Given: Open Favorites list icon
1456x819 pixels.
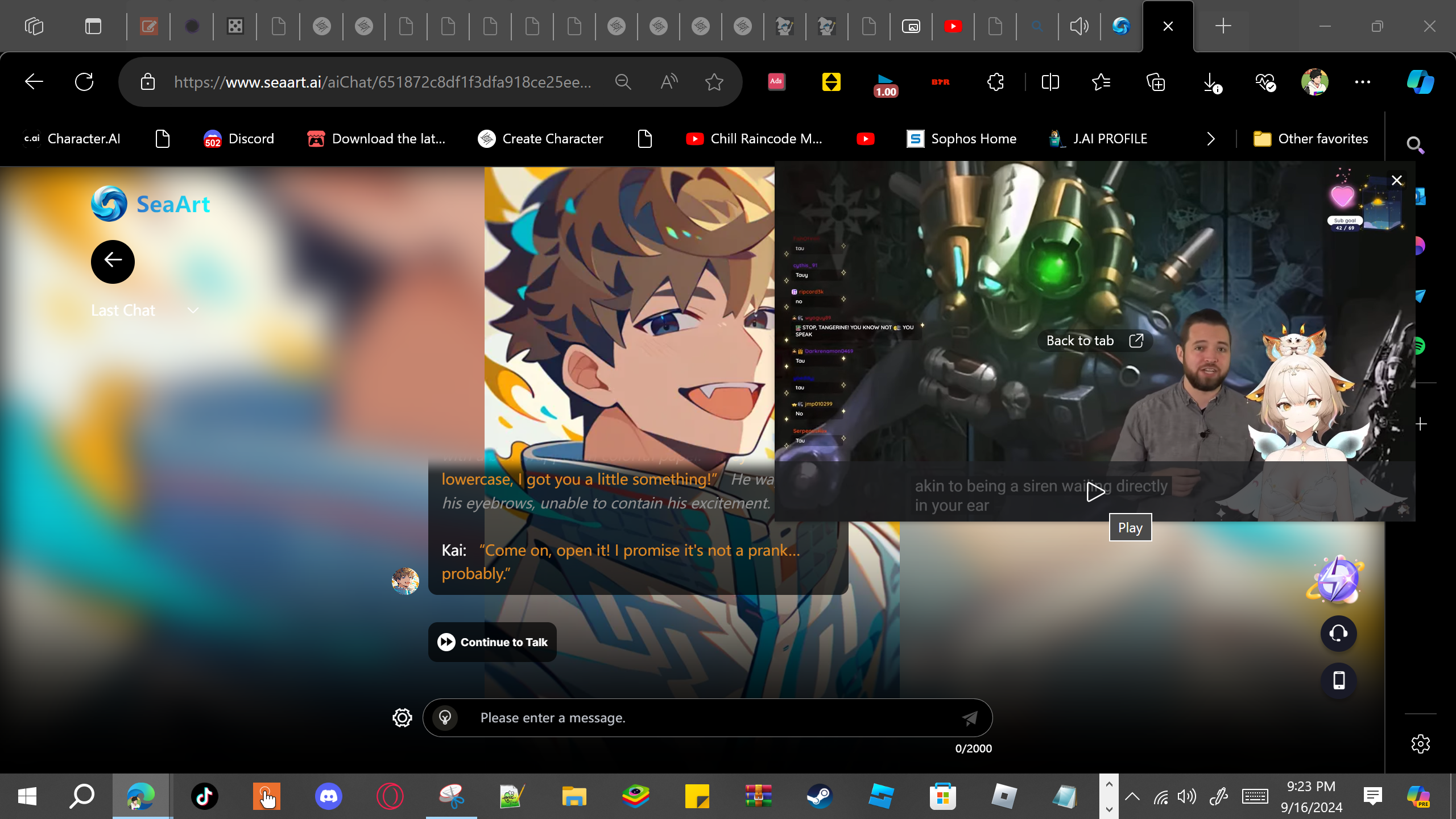Looking at the screenshot, I should pos(1102,82).
